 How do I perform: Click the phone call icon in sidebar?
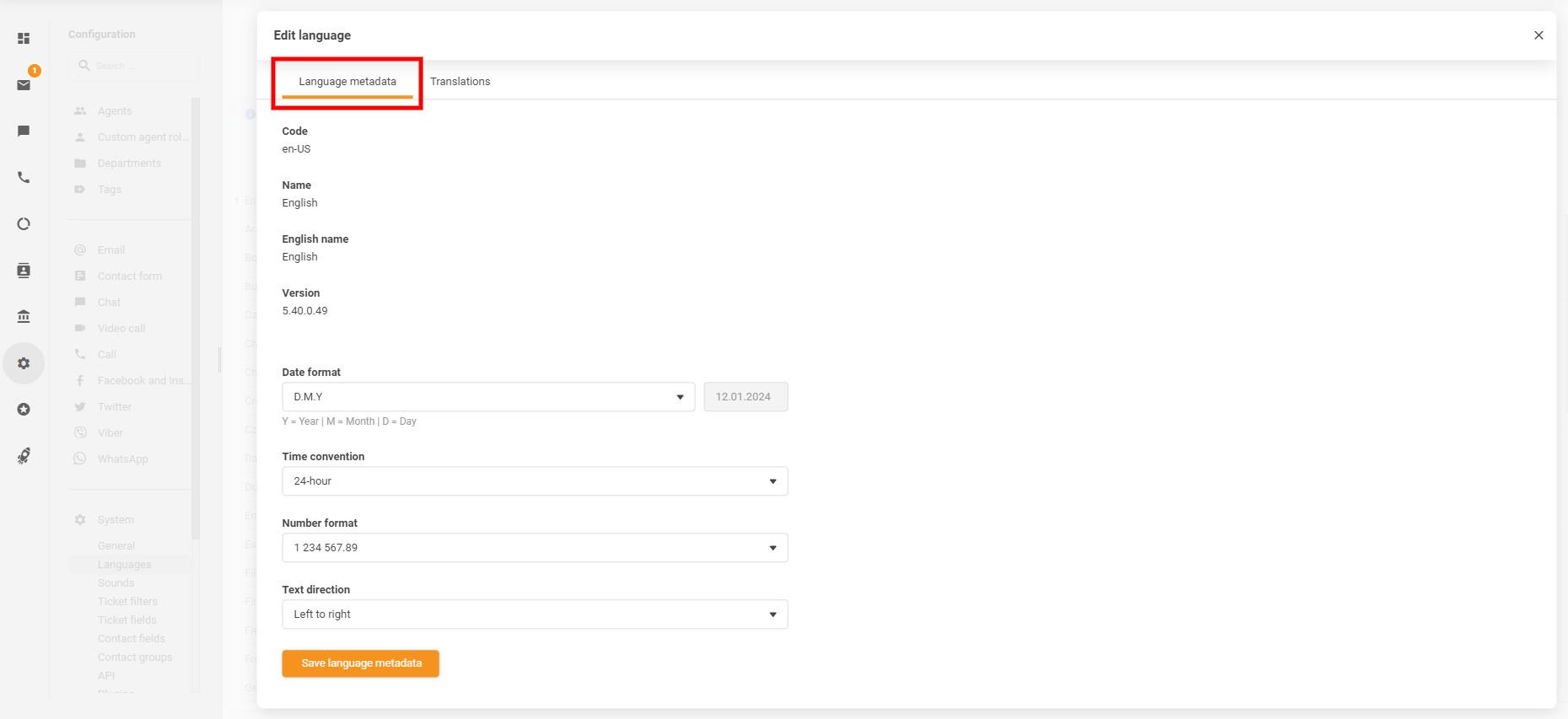pyautogui.click(x=24, y=177)
